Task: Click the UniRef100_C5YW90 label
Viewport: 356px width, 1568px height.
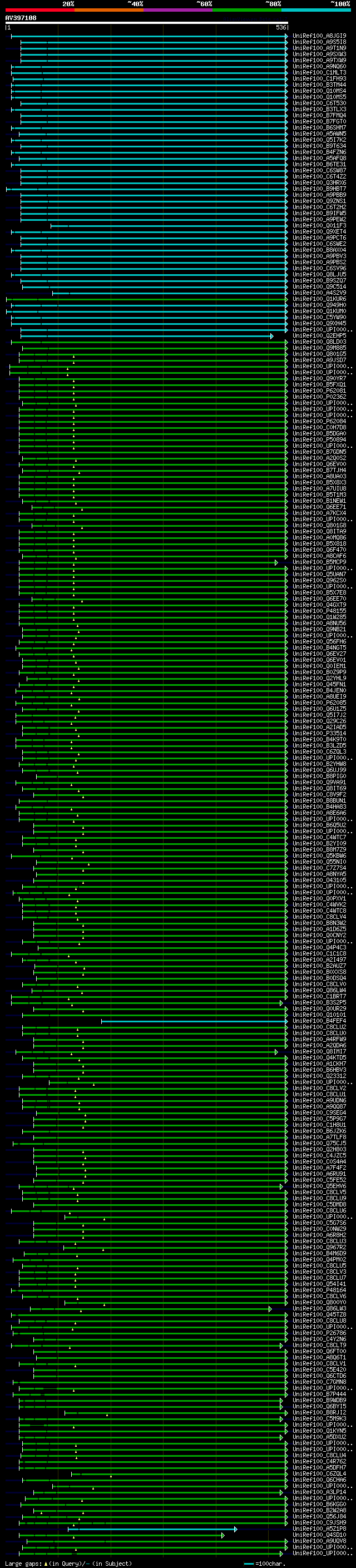Action: [x=319, y=317]
